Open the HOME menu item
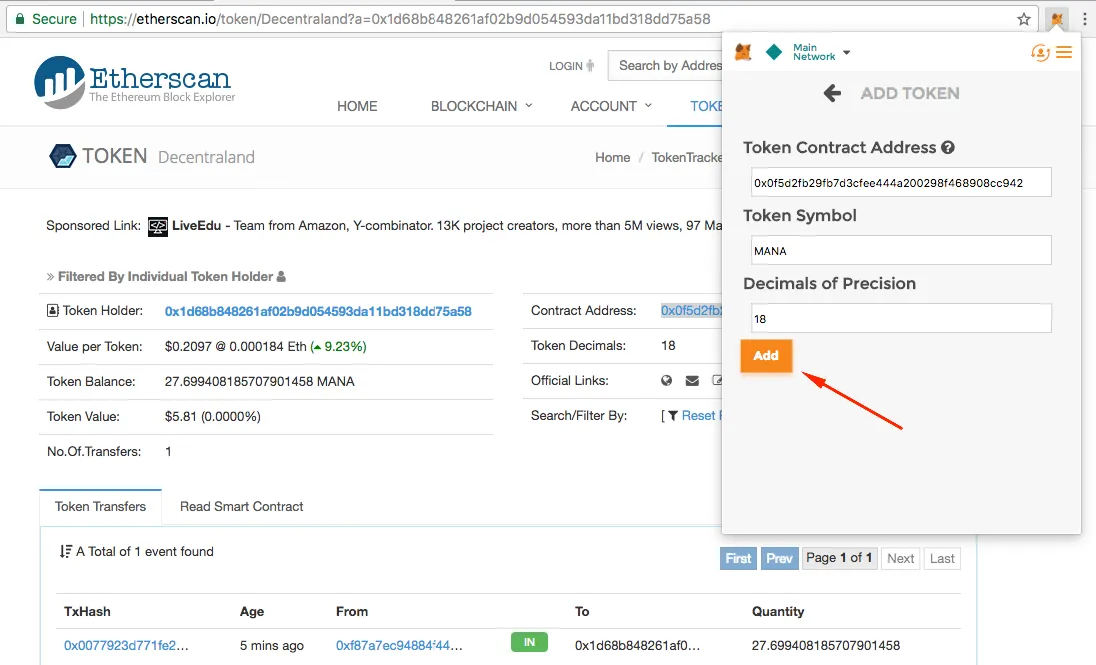This screenshot has height=665, width=1096. point(357,106)
